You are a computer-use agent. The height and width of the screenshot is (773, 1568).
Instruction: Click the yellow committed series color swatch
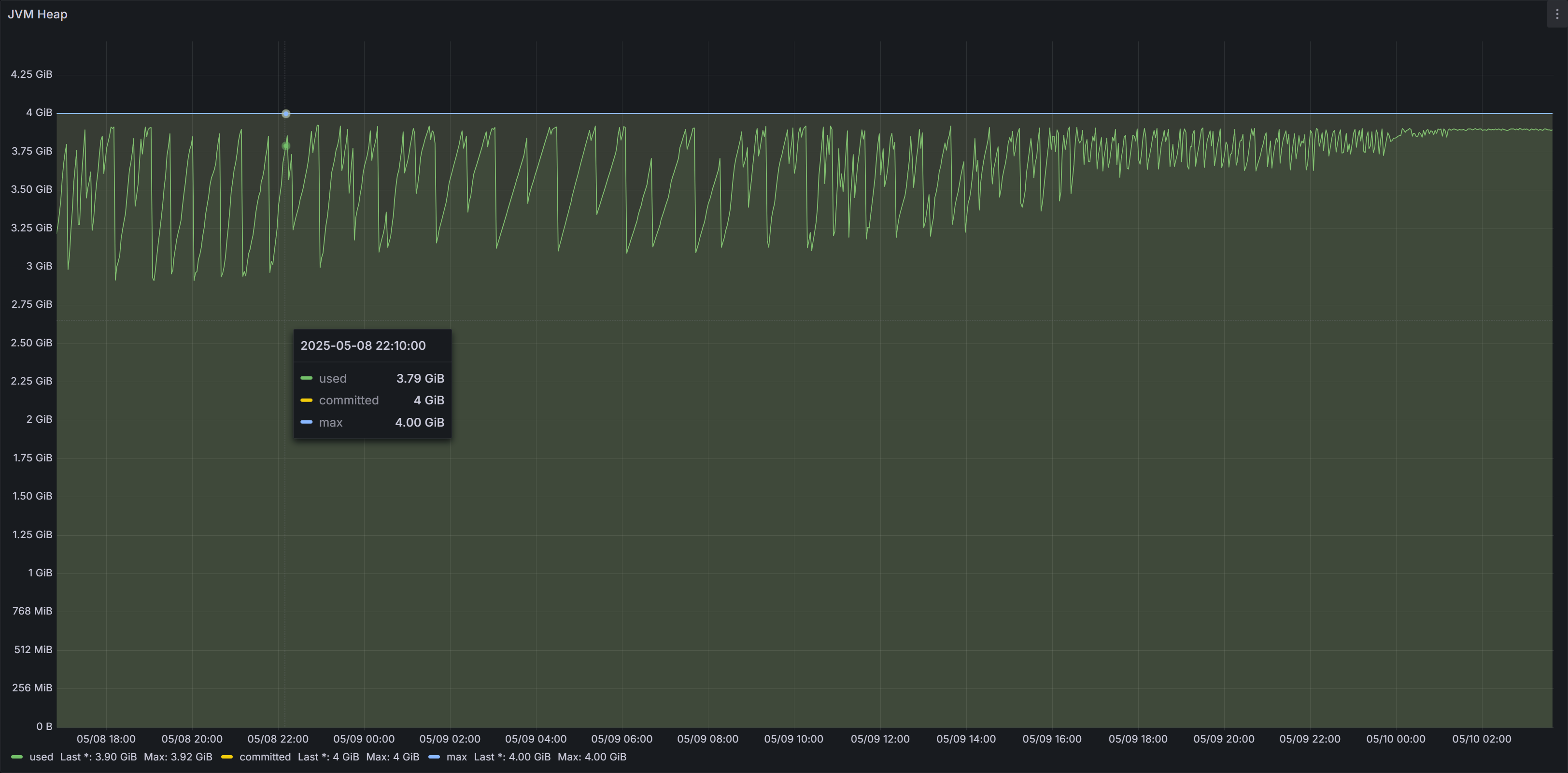227,757
